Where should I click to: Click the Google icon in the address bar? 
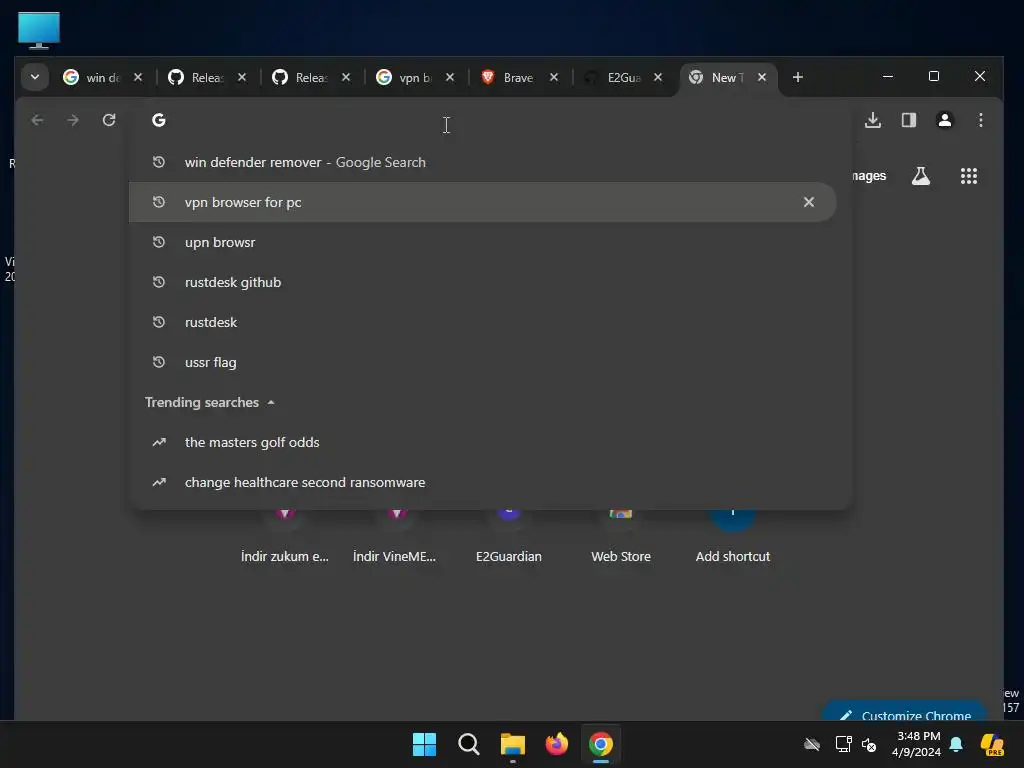pos(159,120)
